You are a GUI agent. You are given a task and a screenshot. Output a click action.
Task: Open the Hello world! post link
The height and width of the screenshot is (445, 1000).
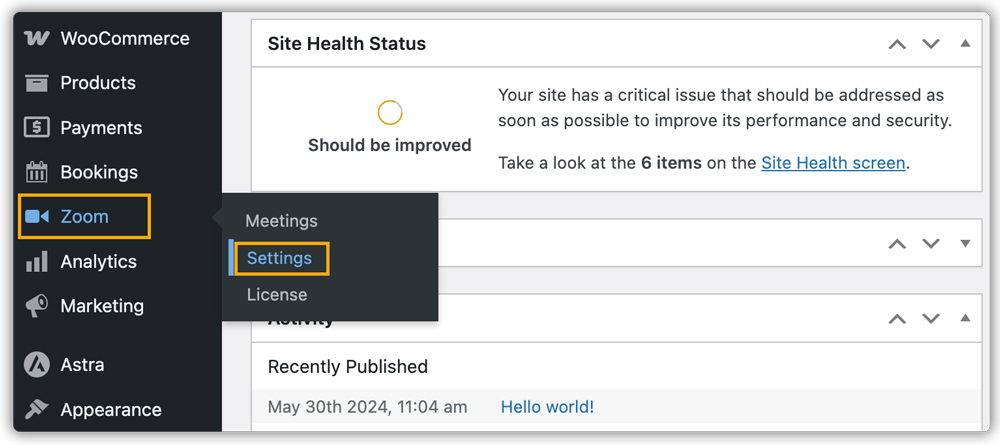click(547, 407)
